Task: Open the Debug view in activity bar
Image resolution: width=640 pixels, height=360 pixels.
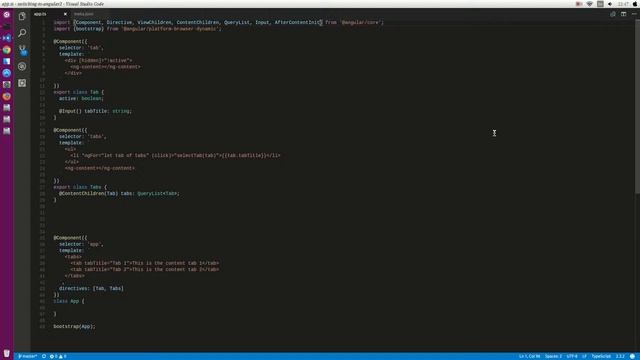Action: tap(22, 66)
